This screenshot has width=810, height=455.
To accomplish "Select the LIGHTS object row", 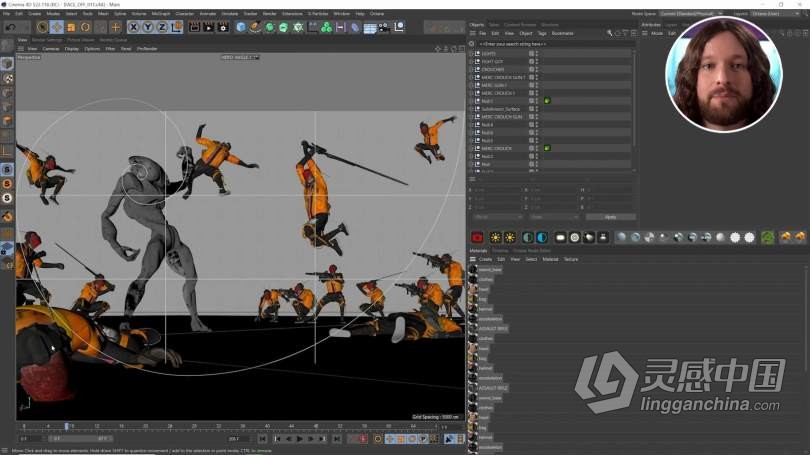I will tap(489, 53).
